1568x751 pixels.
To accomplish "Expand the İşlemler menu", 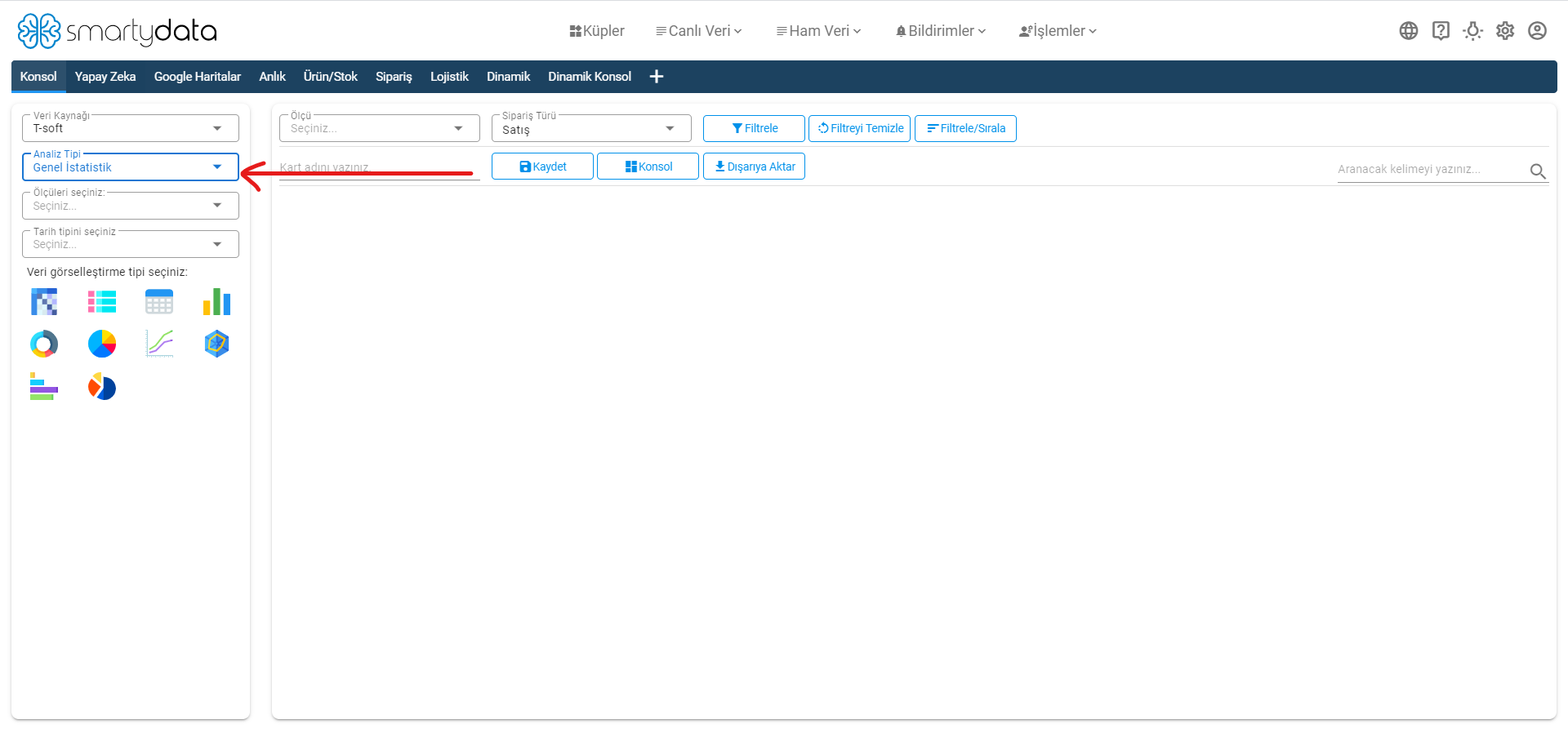I will click(x=1058, y=31).
